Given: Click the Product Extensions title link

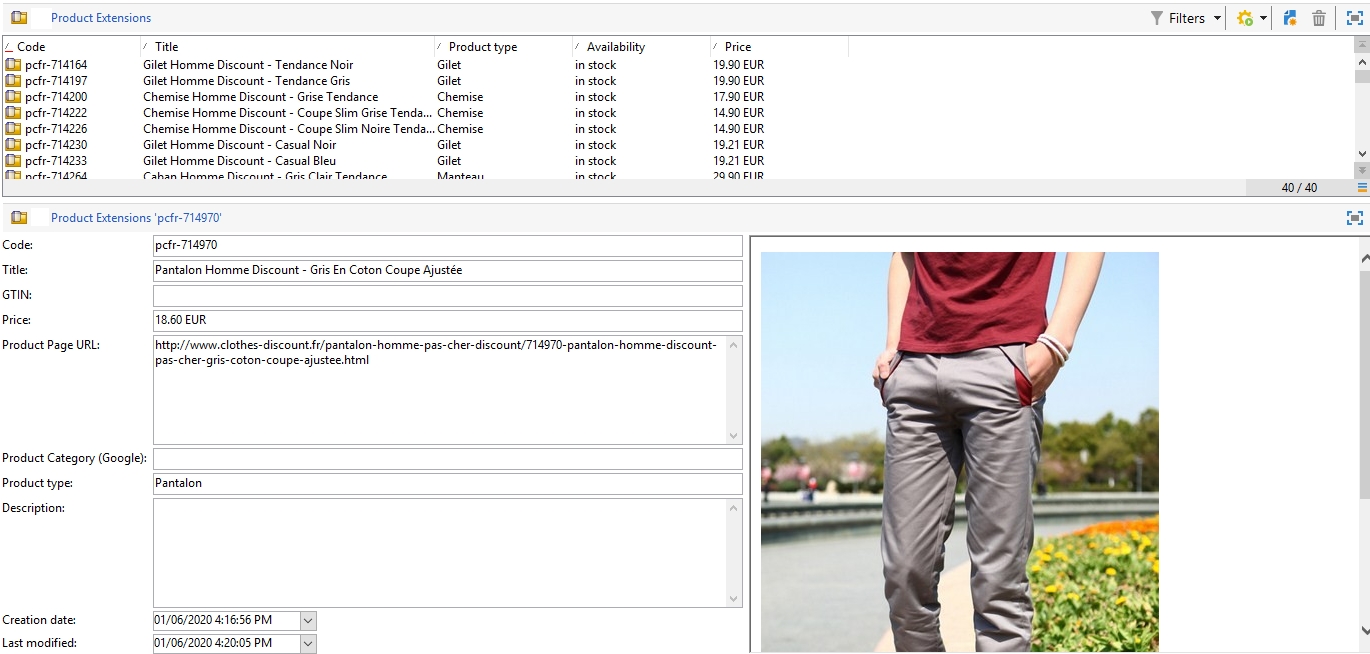Looking at the screenshot, I should [x=101, y=18].
